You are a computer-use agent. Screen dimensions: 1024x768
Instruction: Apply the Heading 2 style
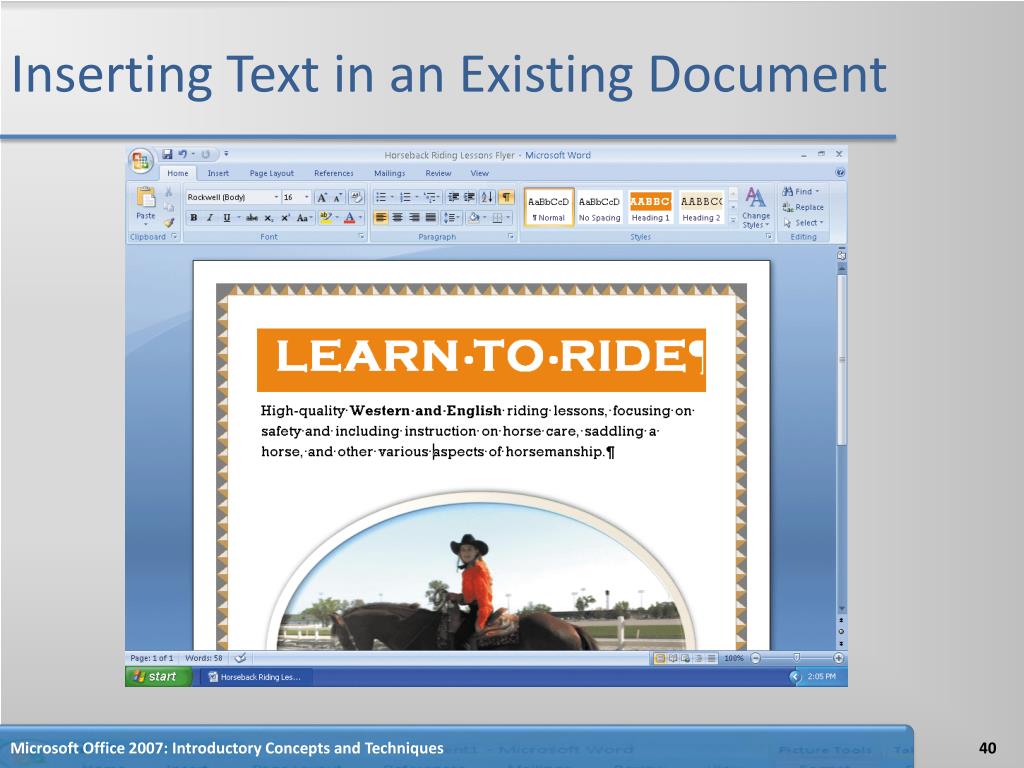(x=701, y=208)
